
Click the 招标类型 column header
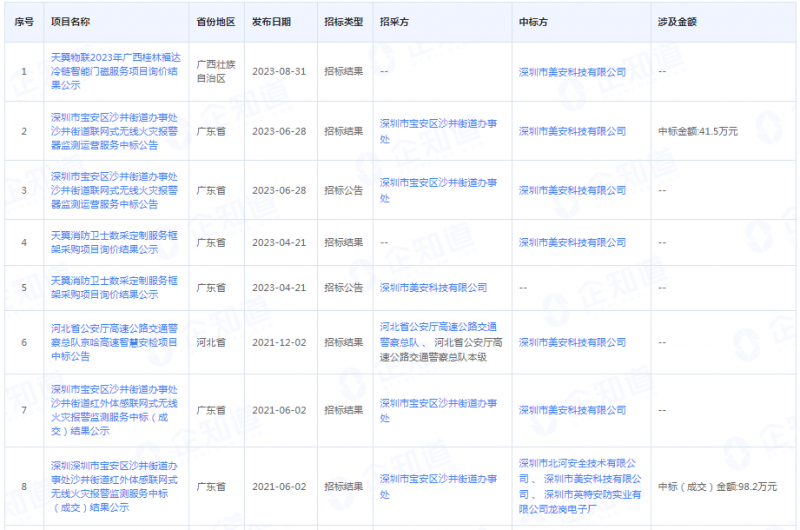(343, 21)
